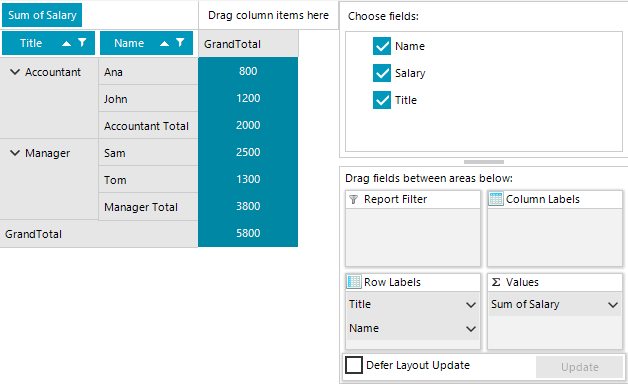Open the Name dropdown in Row Labels
628x384 pixels.
click(x=471, y=329)
